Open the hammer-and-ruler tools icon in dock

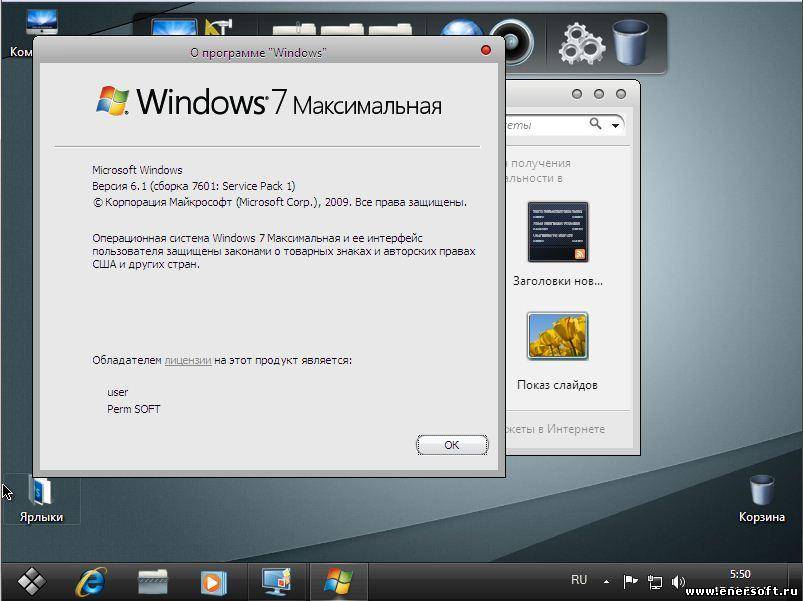[219, 27]
